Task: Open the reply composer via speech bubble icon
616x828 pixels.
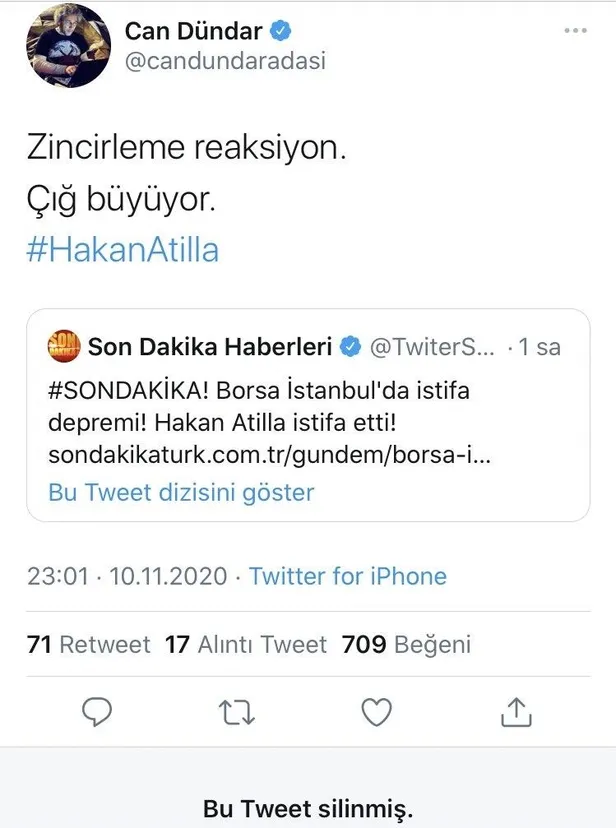Action: [x=96, y=712]
